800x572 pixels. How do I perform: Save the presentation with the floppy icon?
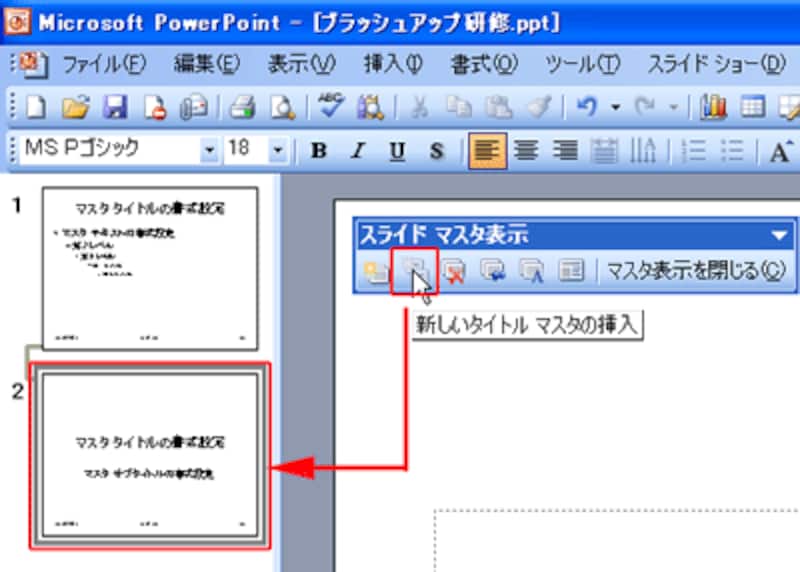[x=115, y=107]
